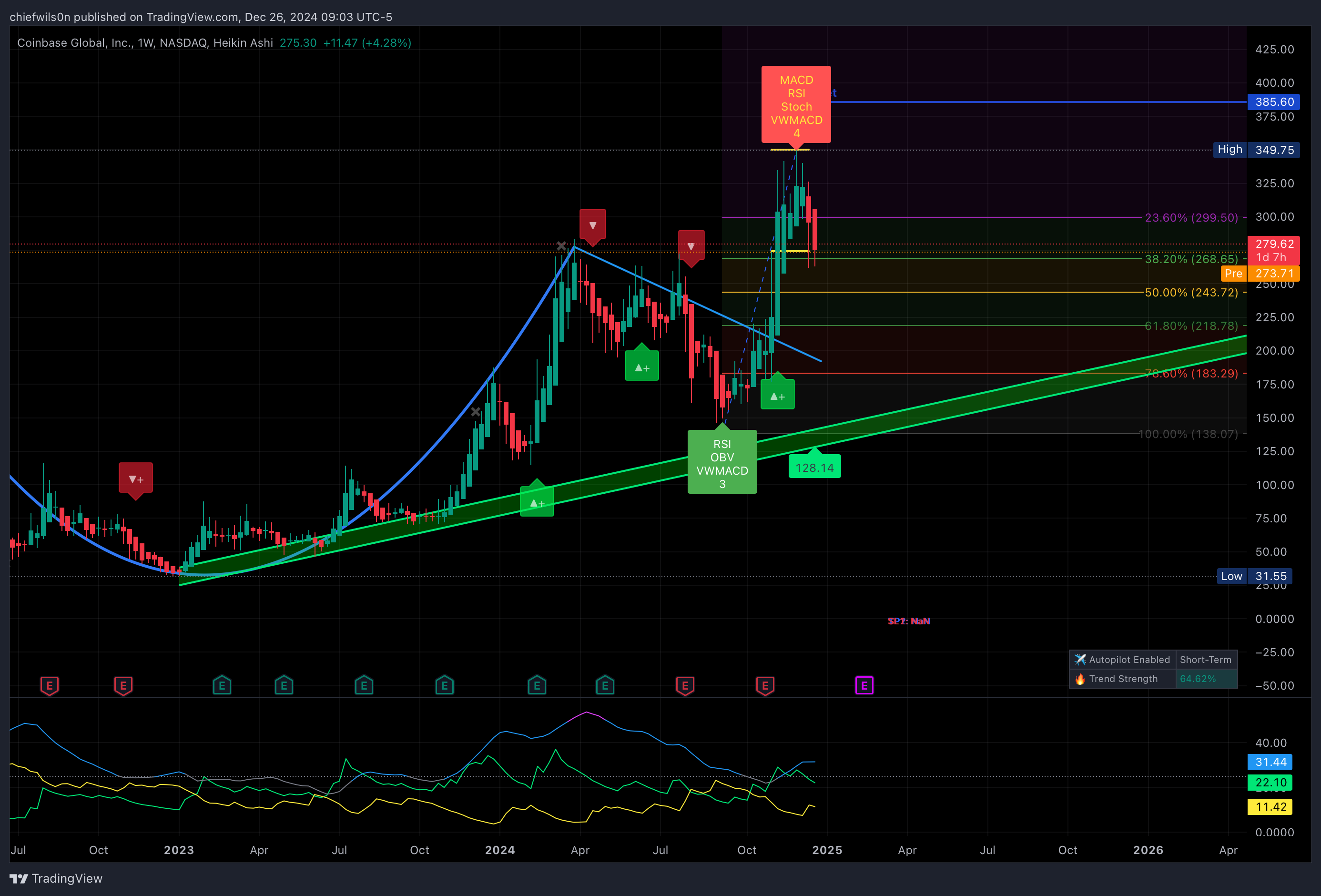The width and height of the screenshot is (1321, 896).
Task: Click the 61.80% (218.78) Fibonacci level label
Action: (x=1191, y=326)
